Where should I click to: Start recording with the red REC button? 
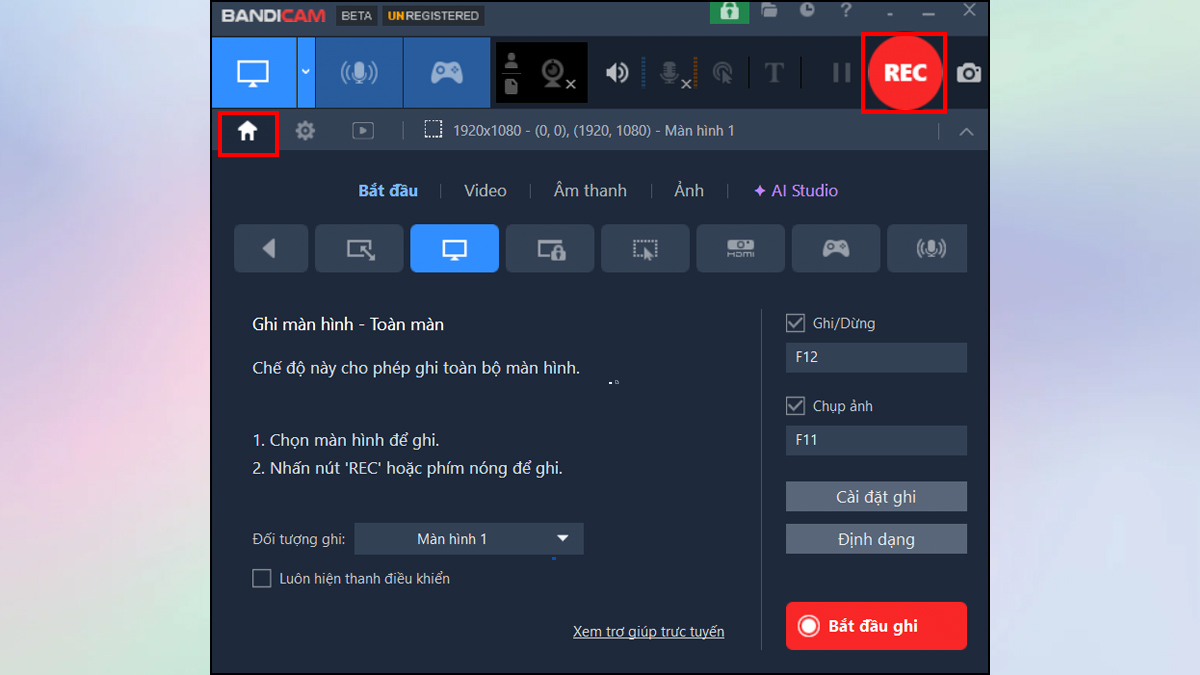[905, 73]
